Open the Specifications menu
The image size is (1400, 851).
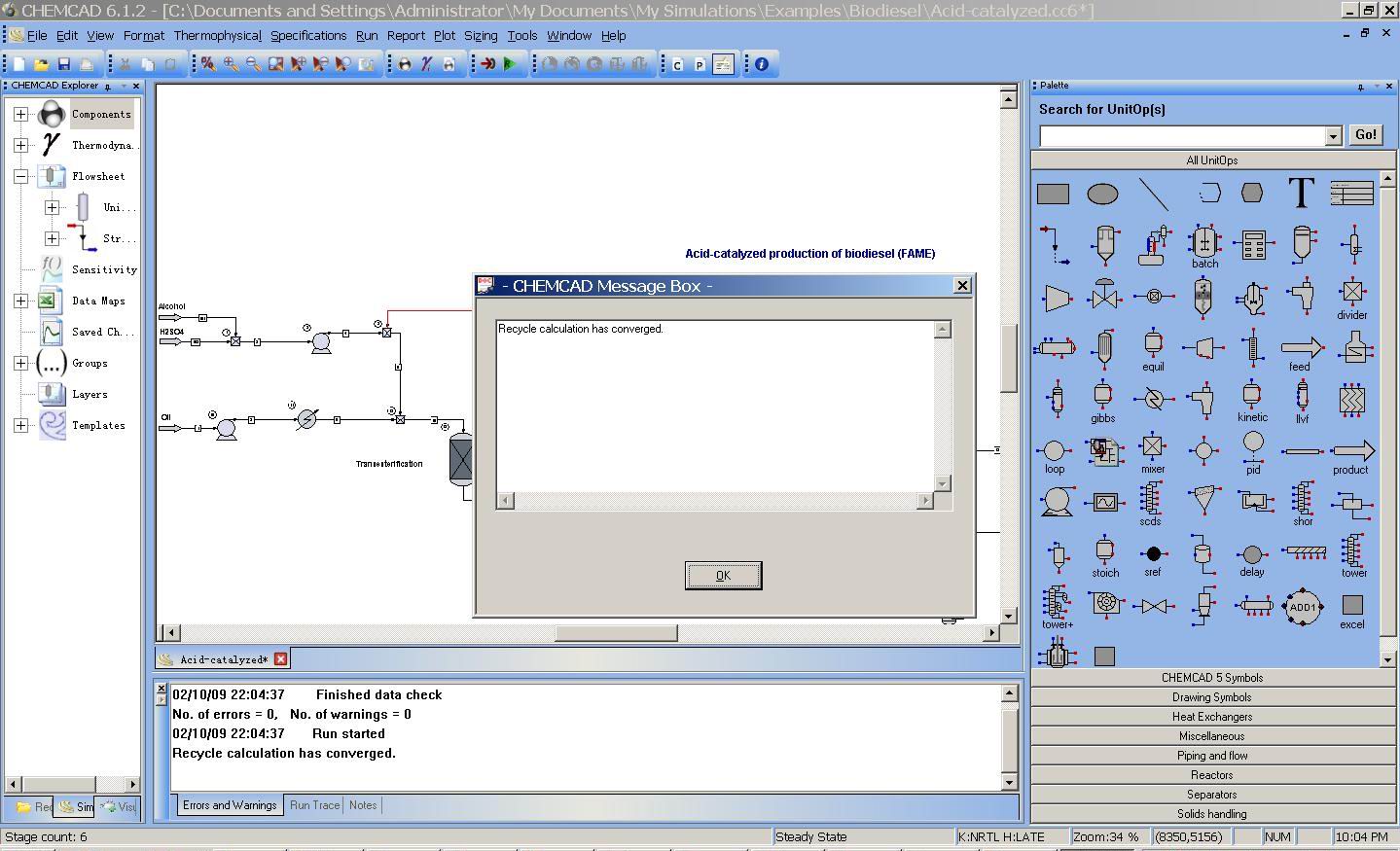308,35
